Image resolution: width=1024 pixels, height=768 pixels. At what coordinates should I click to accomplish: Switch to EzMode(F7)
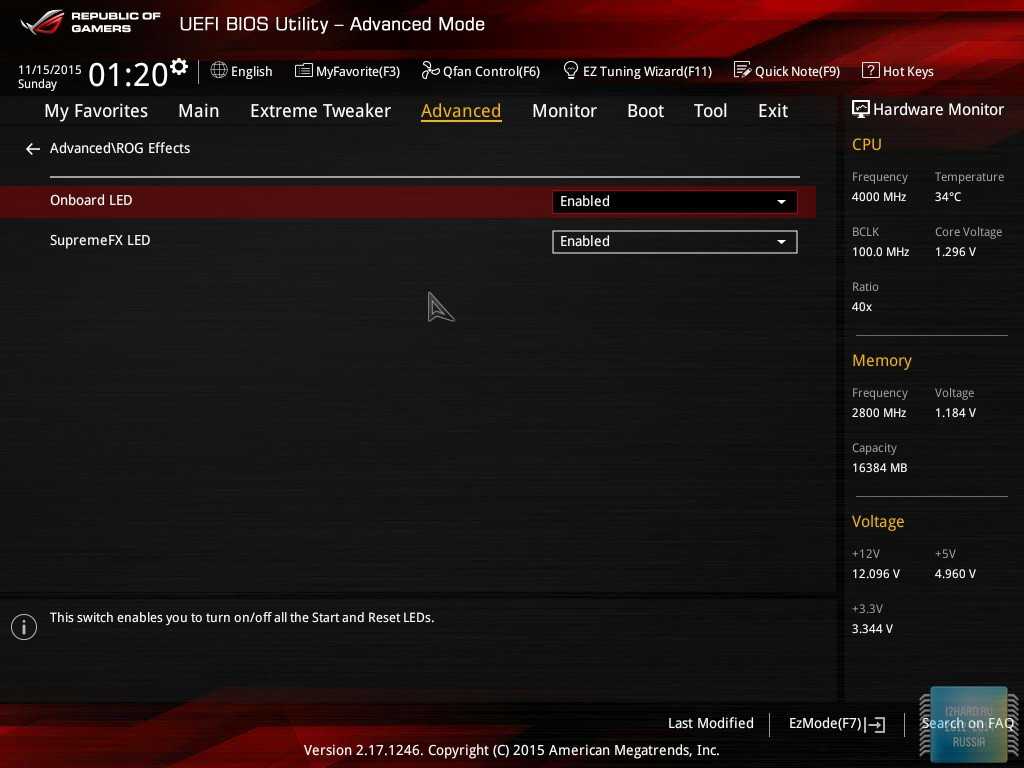coord(836,724)
